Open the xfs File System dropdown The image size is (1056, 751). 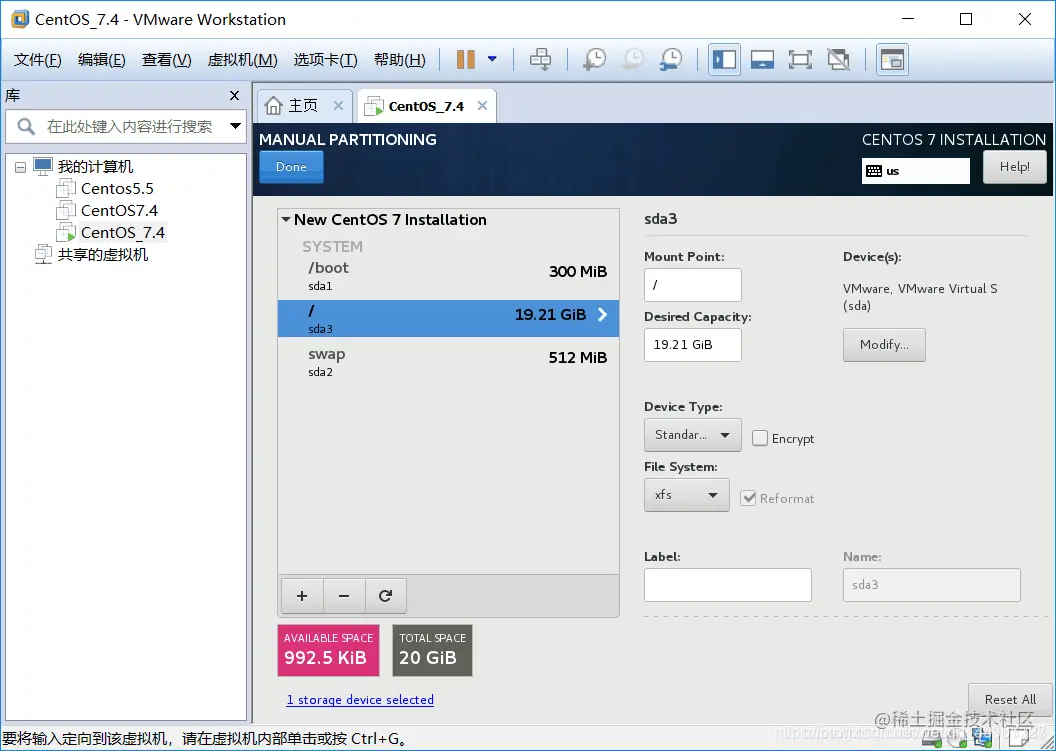(x=686, y=495)
